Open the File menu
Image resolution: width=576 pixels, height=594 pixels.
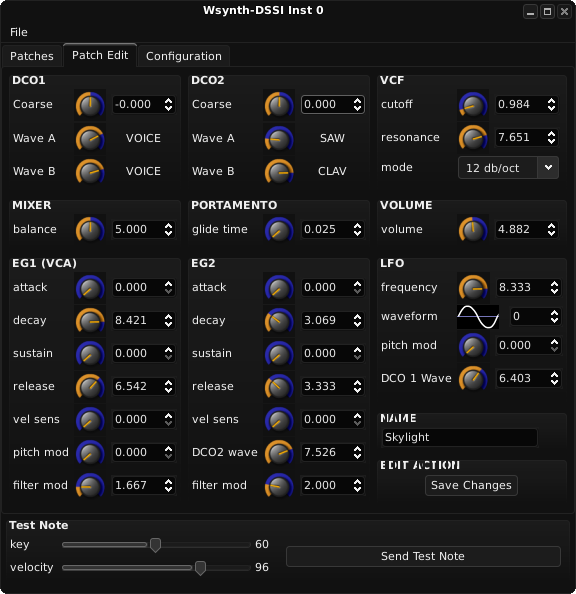click(x=19, y=32)
